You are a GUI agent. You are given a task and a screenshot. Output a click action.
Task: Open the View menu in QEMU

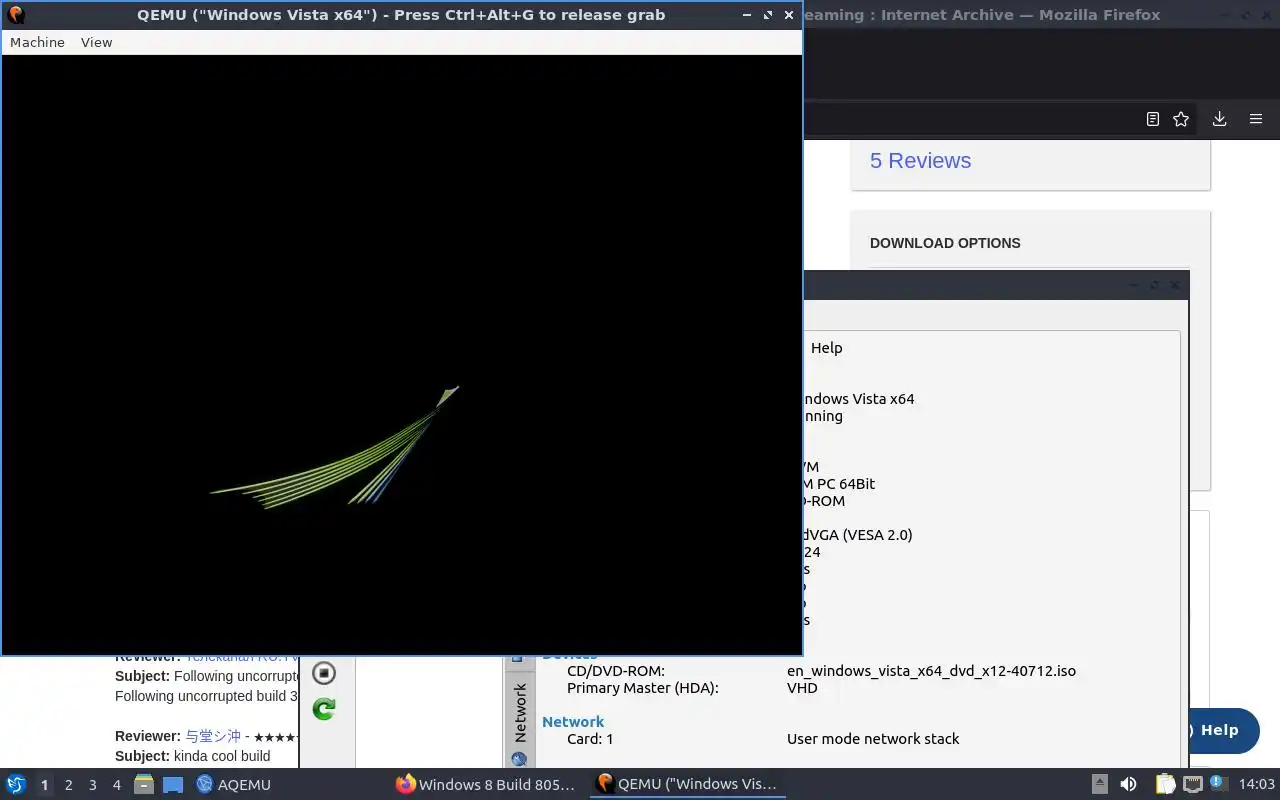[x=96, y=42]
